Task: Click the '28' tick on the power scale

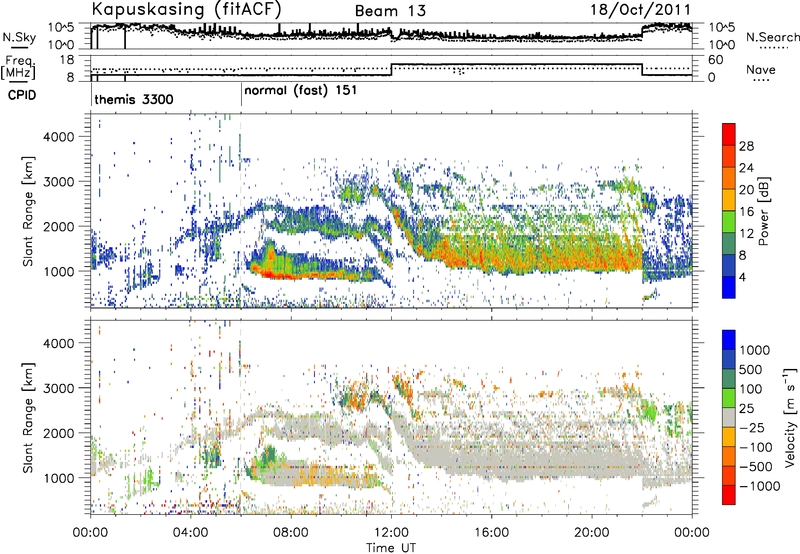Action: click(746, 146)
